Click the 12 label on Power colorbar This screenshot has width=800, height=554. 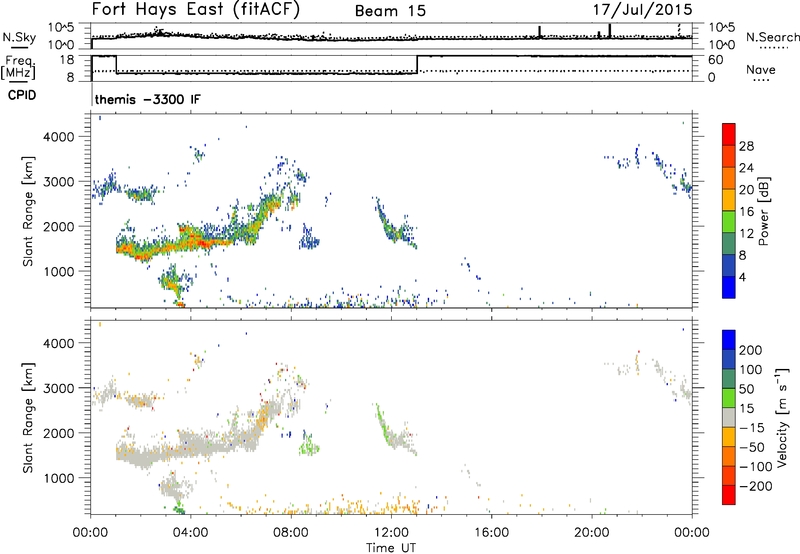[x=746, y=234]
